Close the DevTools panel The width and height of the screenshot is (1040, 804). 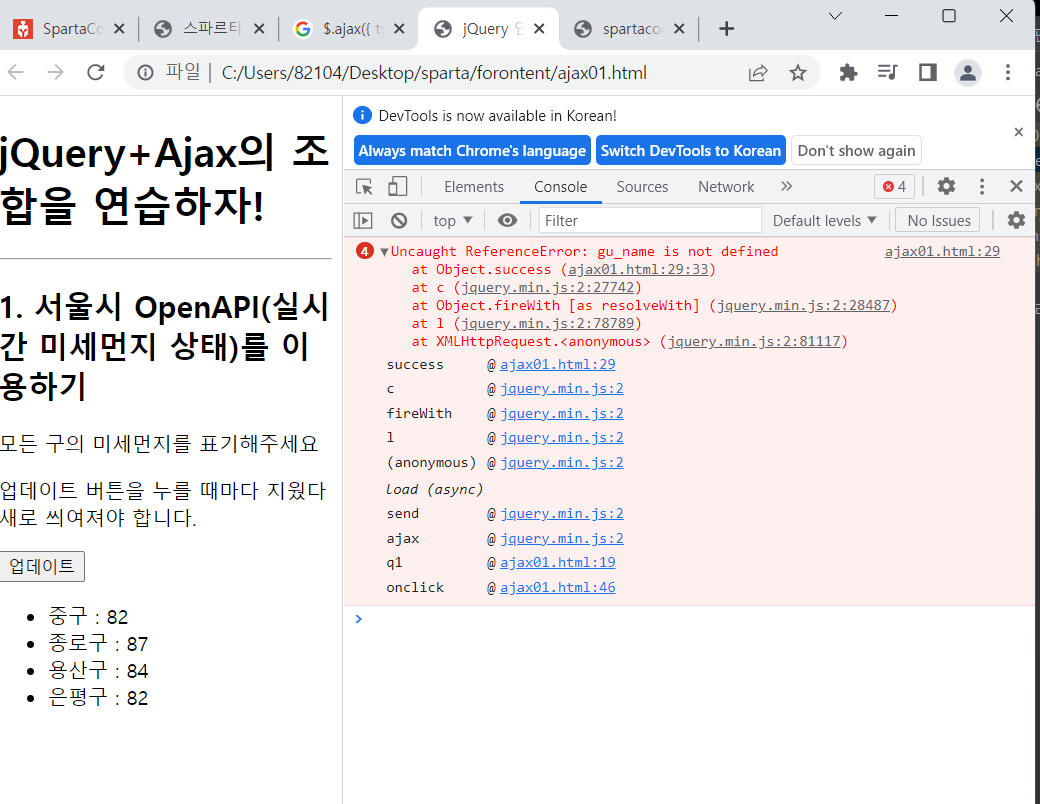click(x=1016, y=186)
